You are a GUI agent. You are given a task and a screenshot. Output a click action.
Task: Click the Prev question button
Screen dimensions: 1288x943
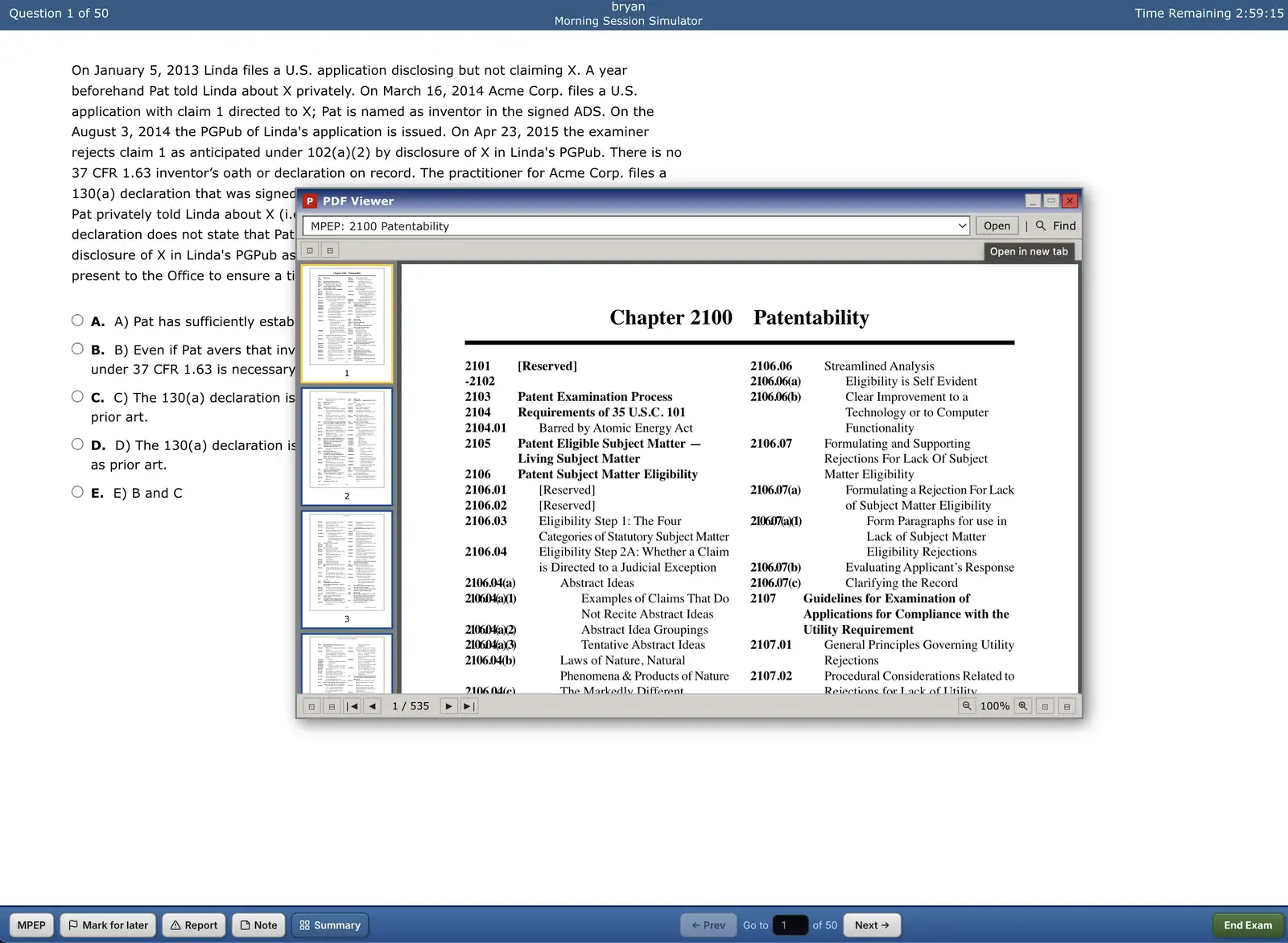click(708, 925)
